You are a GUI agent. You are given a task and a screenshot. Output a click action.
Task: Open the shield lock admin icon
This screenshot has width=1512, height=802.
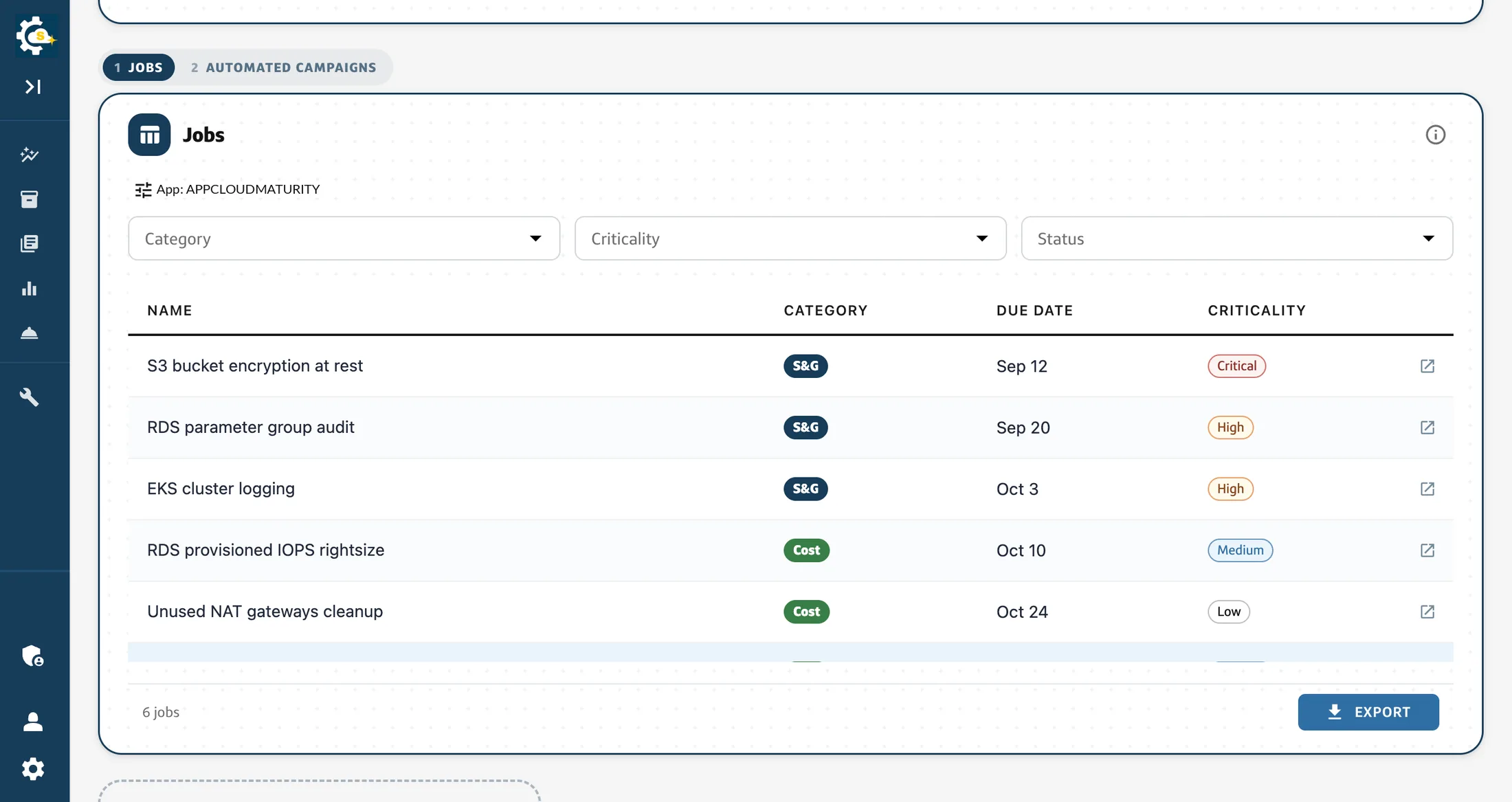(32, 656)
